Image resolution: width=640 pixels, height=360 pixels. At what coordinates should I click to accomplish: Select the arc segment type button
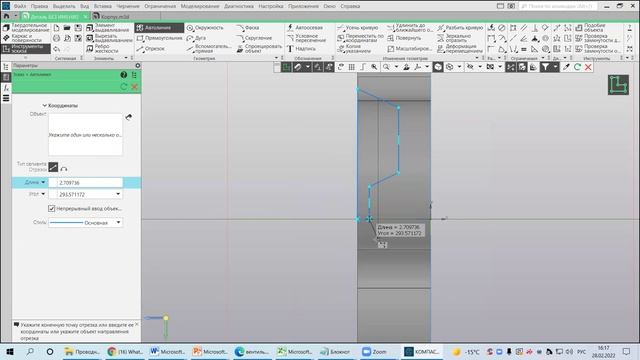click(64, 169)
